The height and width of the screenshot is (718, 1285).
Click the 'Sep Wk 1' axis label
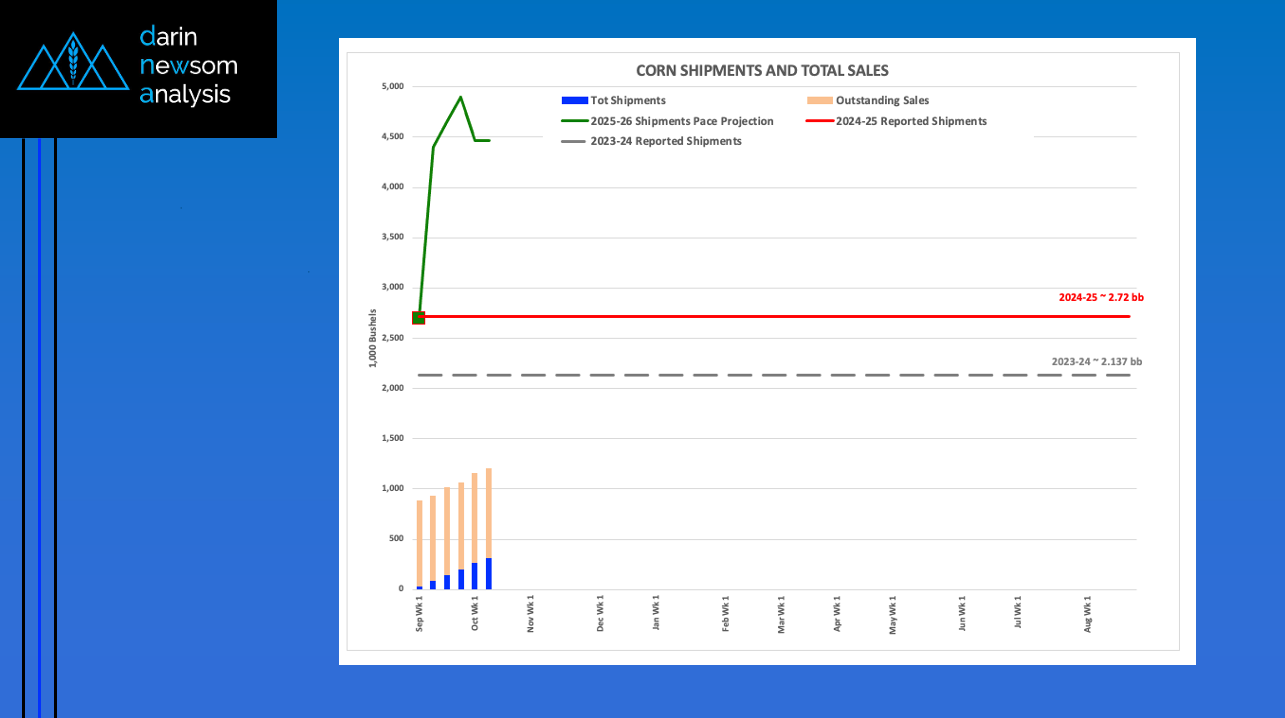click(420, 615)
